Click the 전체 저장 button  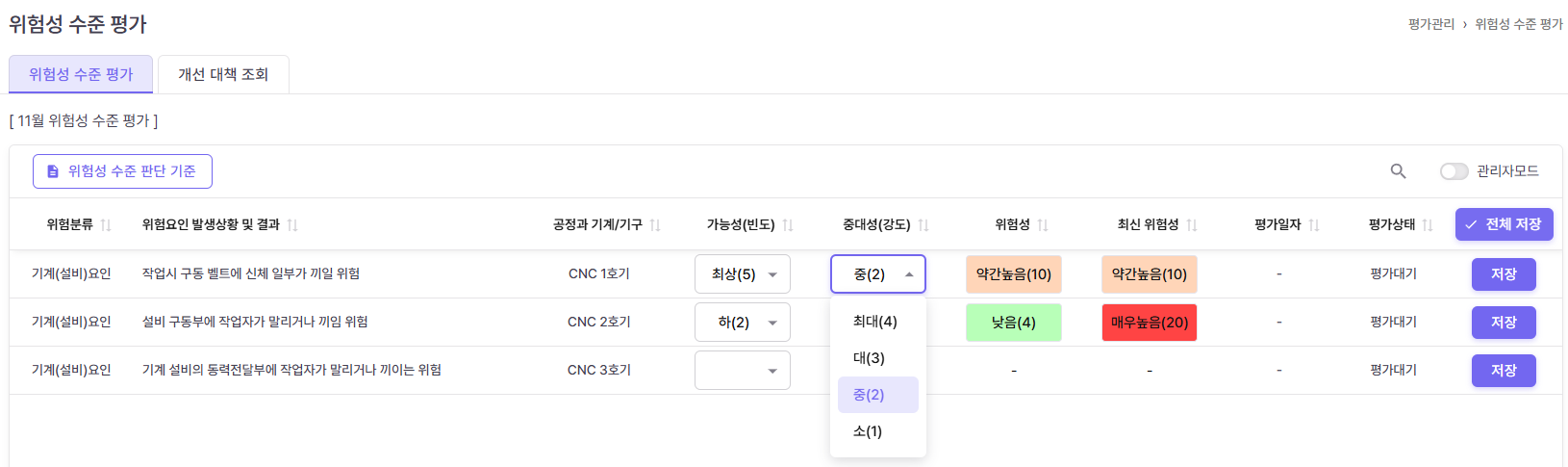coord(1504,224)
